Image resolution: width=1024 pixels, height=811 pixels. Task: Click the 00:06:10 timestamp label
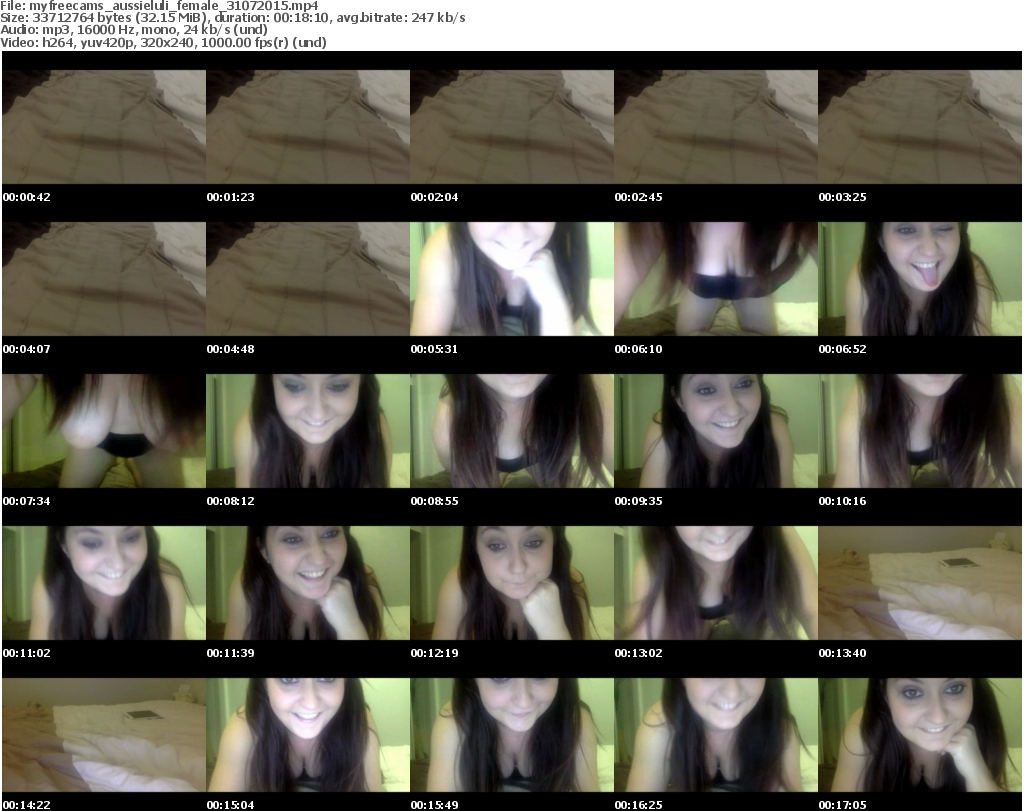tap(638, 349)
